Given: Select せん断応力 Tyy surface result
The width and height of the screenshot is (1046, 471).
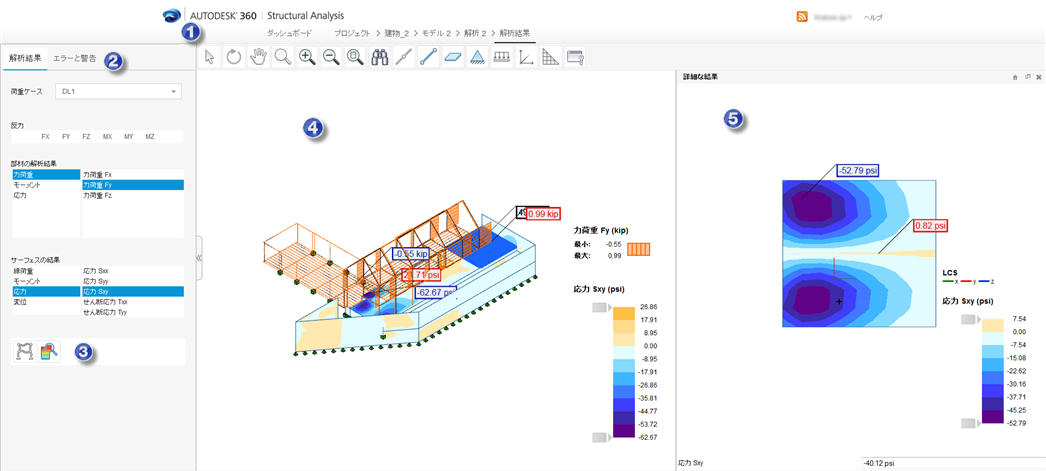Looking at the screenshot, I should click(133, 312).
